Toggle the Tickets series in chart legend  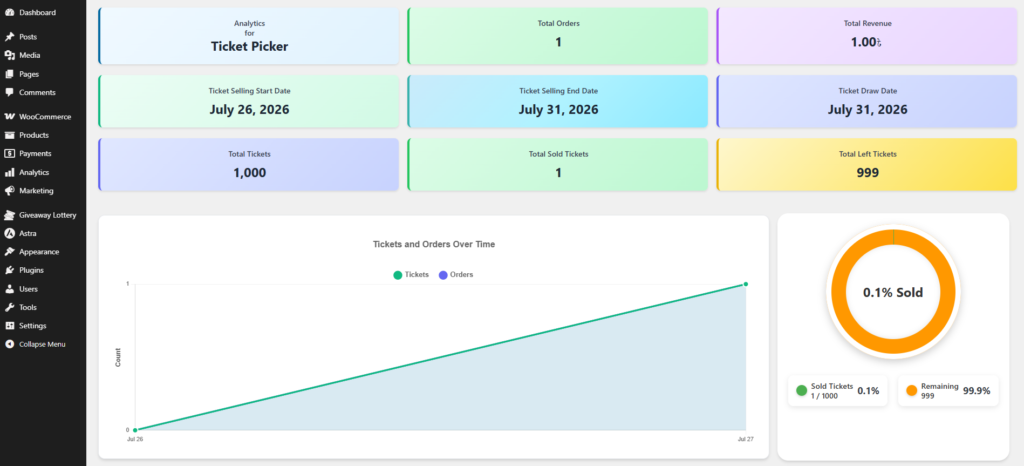coord(411,275)
